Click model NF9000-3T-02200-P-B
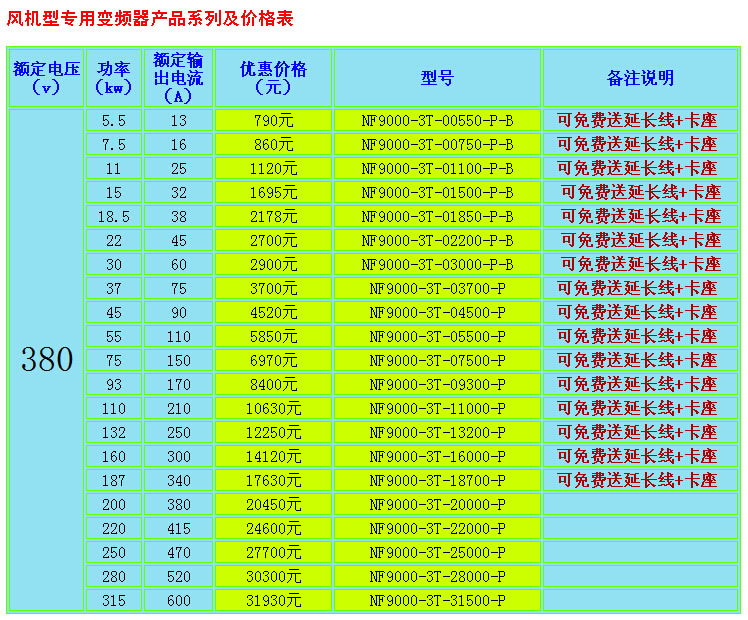The height and width of the screenshot is (620, 748). pyautogui.click(x=437, y=240)
